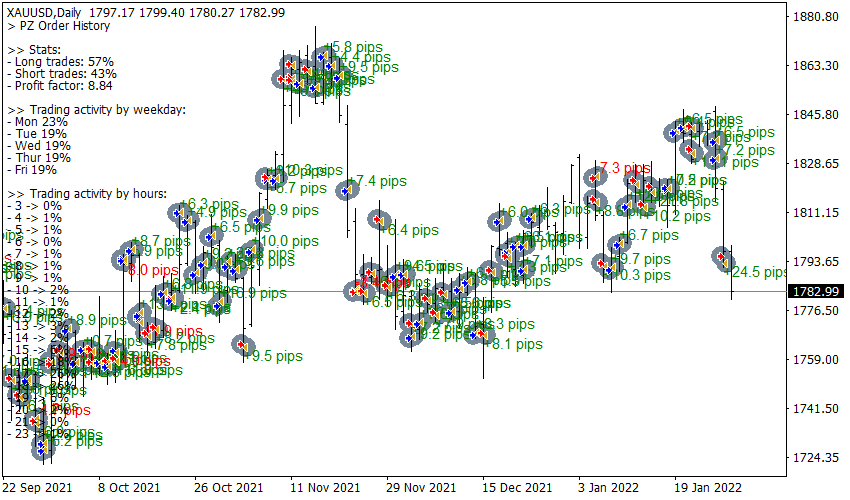Click the 29 Nov 2021 date on time axis
The image size is (850, 500).
[x=421, y=488]
